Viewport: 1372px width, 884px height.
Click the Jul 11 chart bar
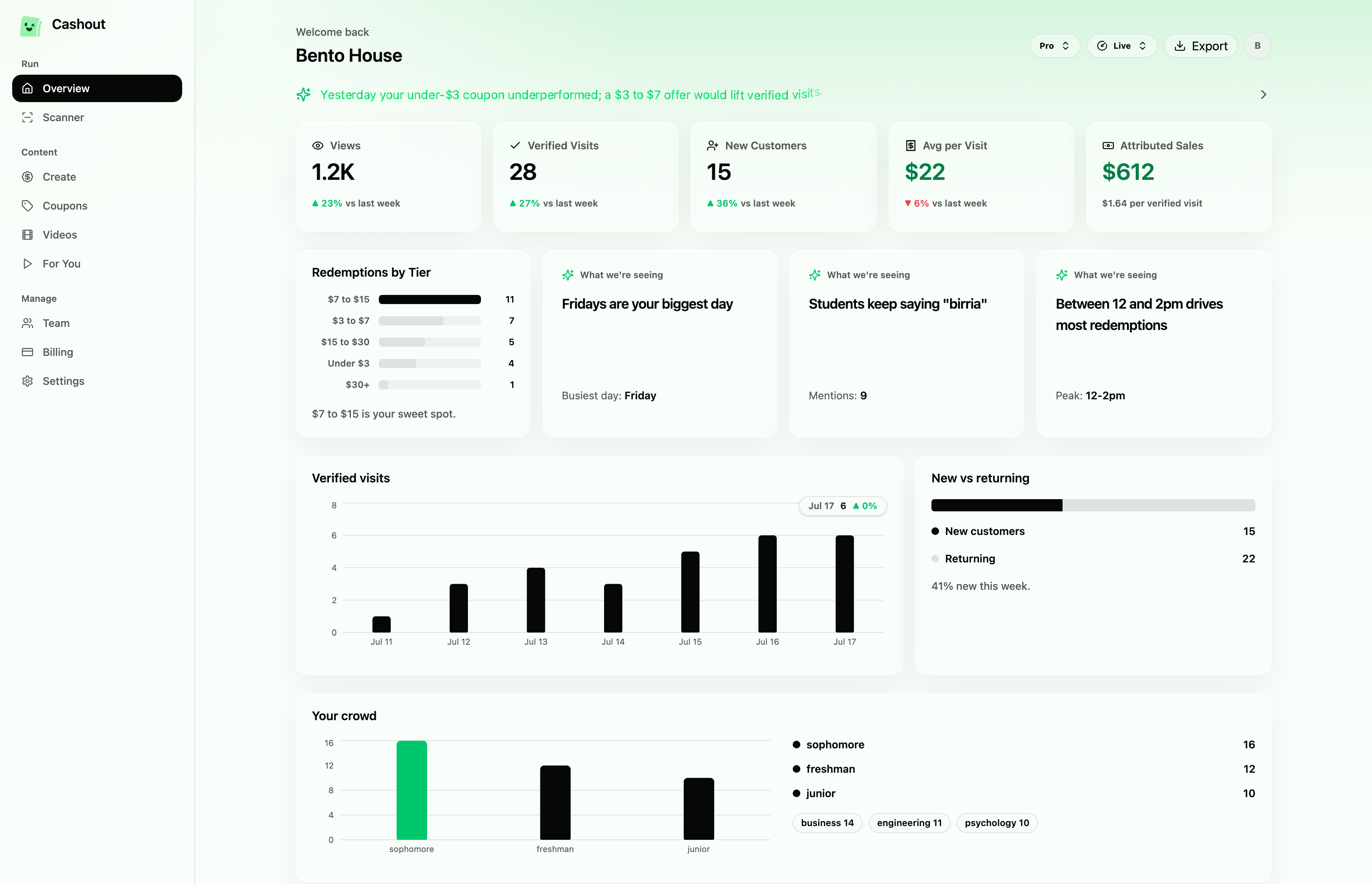pyautogui.click(x=381, y=625)
